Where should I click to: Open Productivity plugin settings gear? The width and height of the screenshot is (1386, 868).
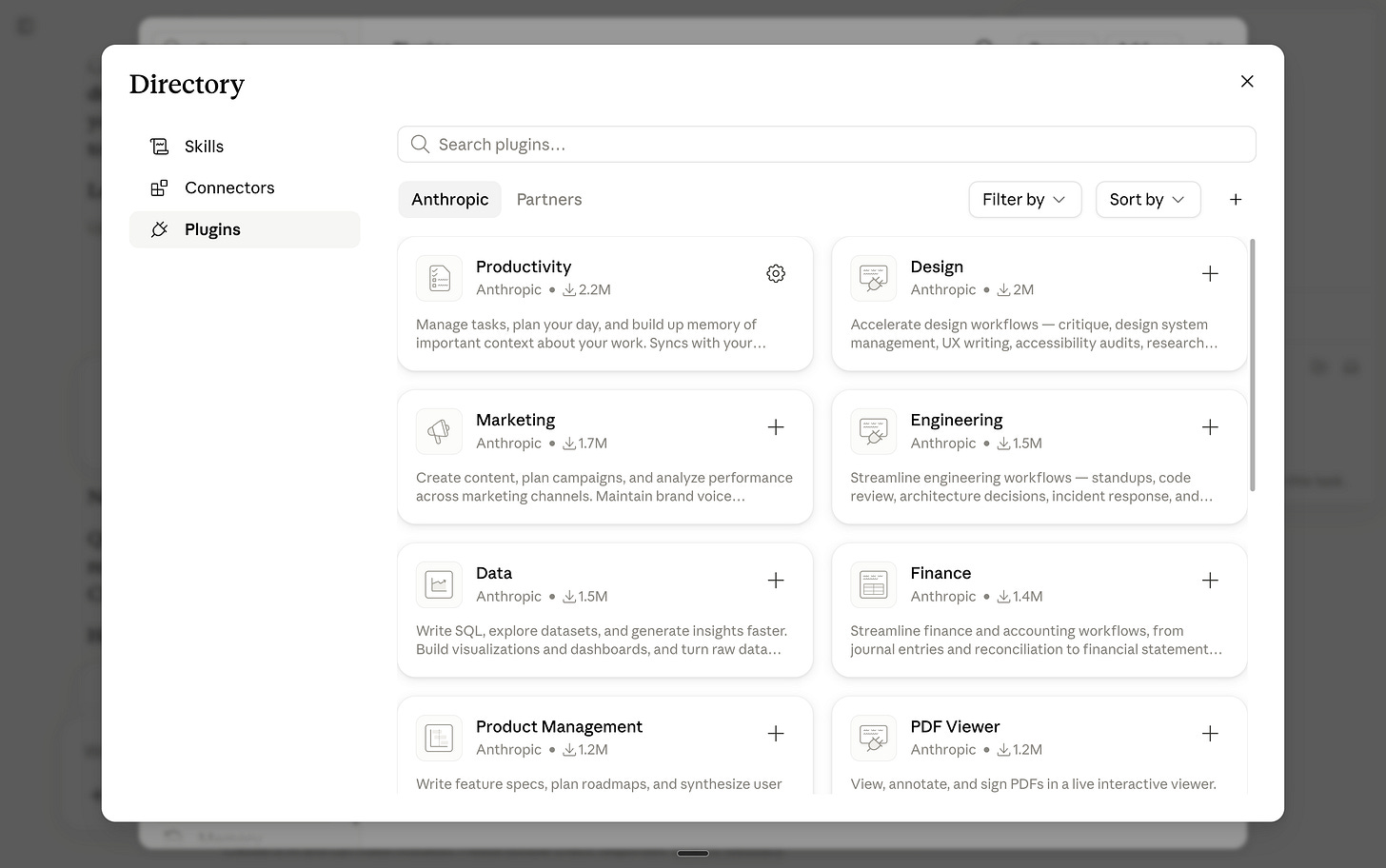[x=776, y=274]
